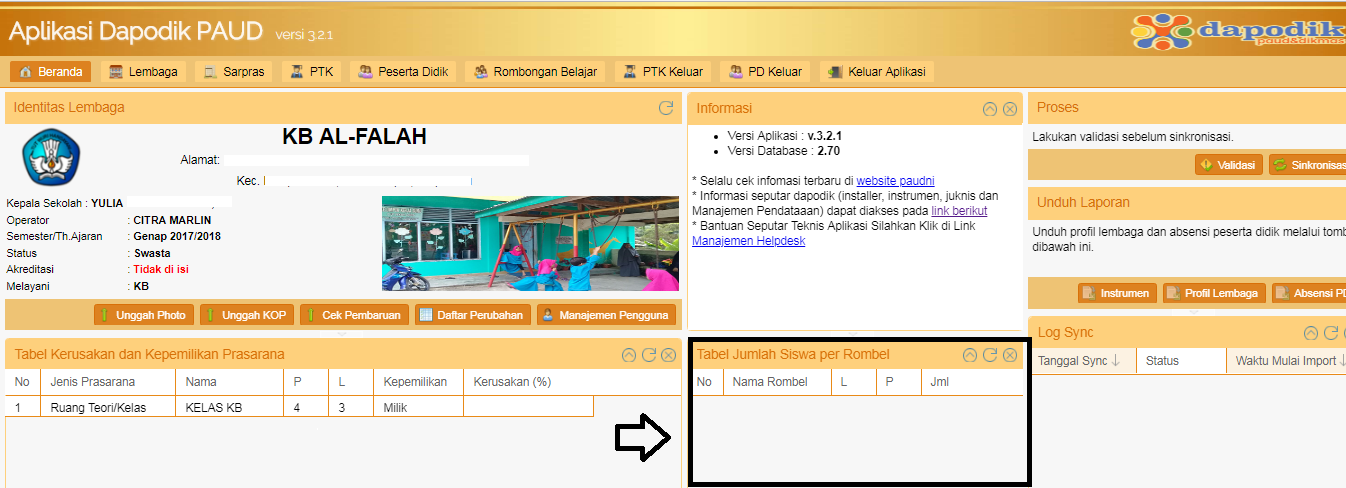Refresh the Tabel Kerusakan Prasarana panel

649,355
